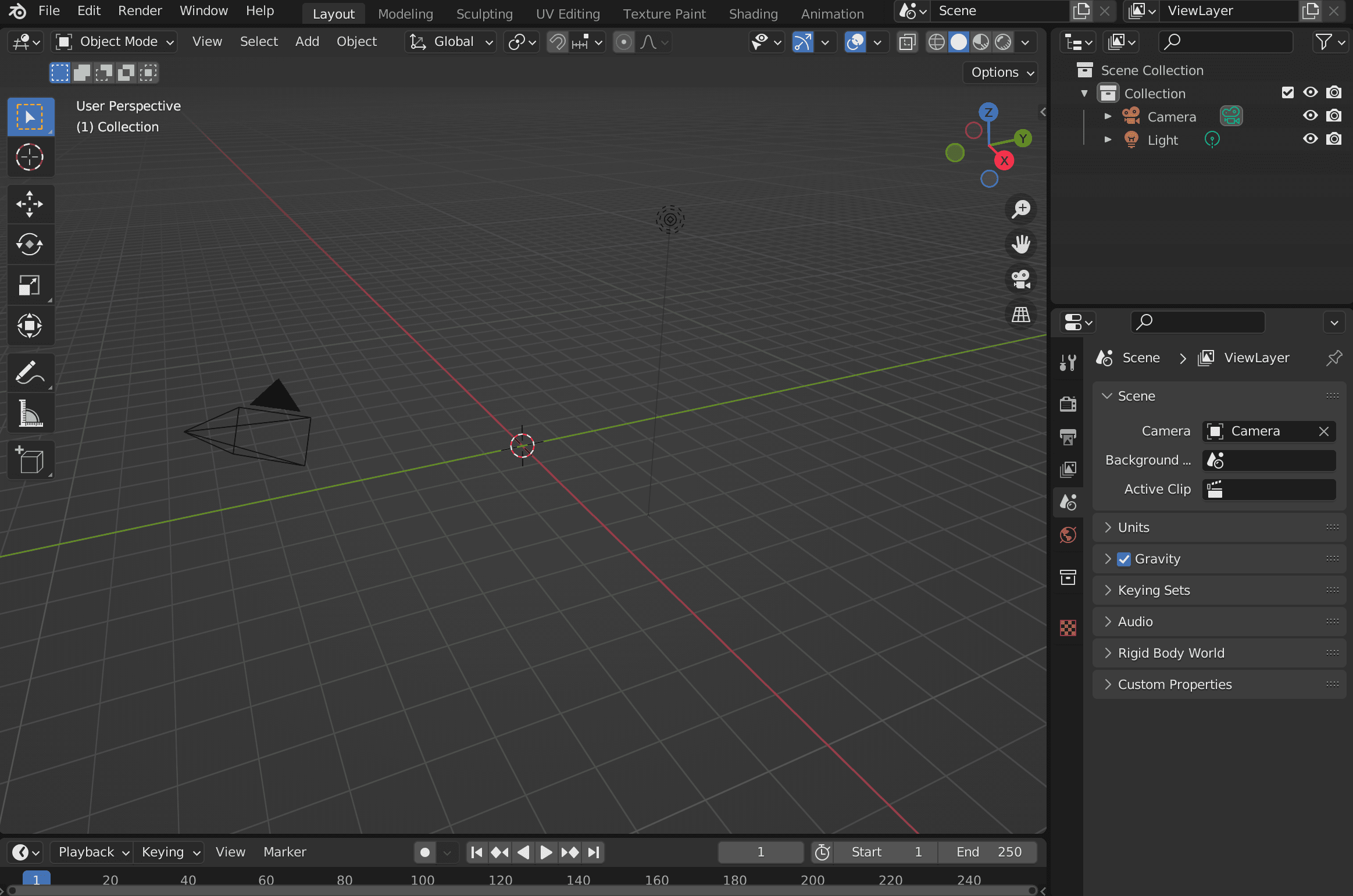Open the Add menu in viewport header
This screenshot has height=896, width=1353.
307,42
